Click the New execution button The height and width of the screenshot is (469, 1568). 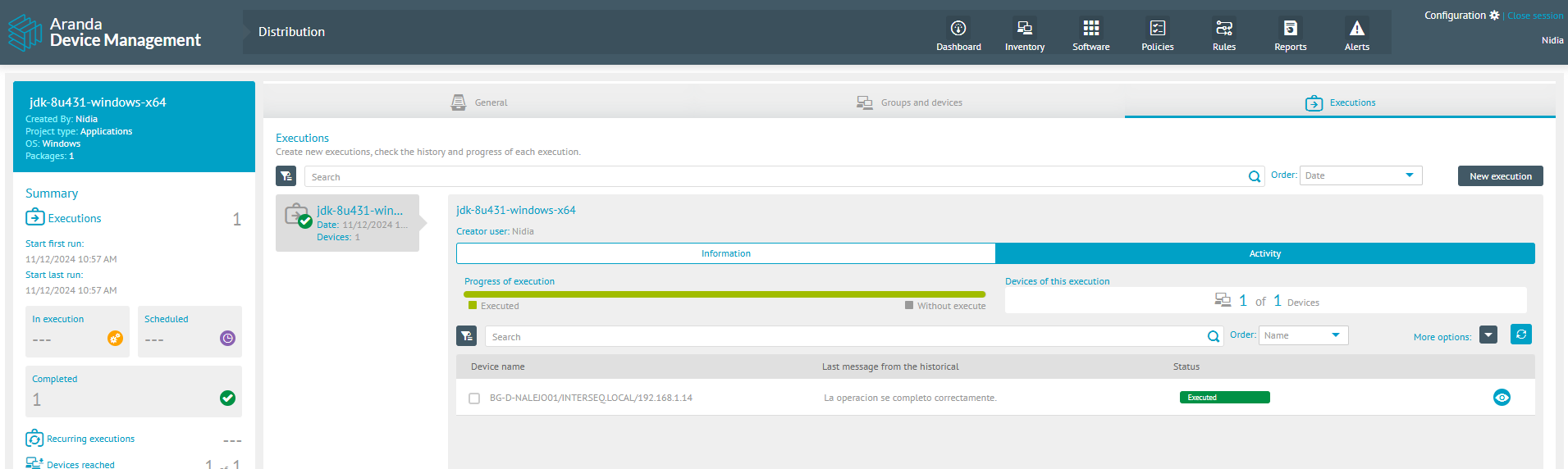1500,176
